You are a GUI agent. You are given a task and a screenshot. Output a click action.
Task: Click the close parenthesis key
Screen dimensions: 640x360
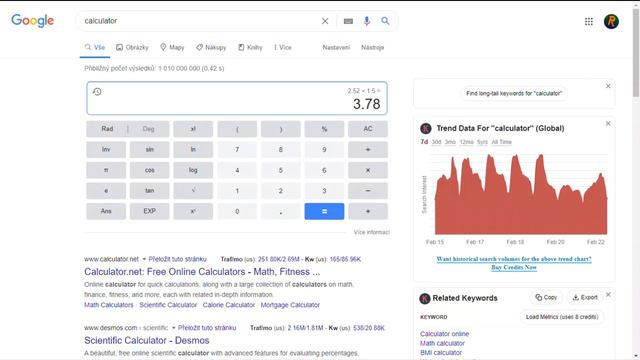[x=281, y=129]
